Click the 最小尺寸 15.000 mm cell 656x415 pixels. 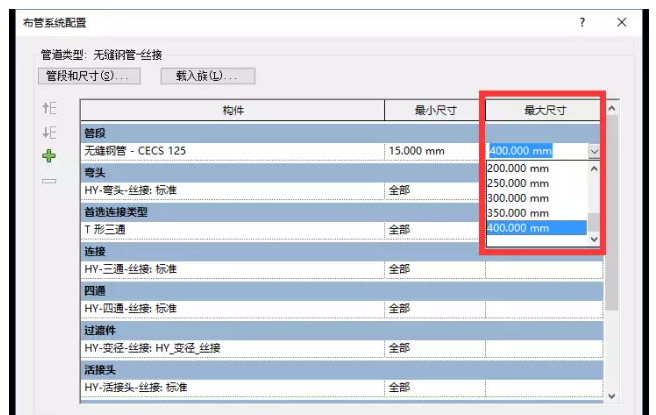(x=434, y=151)
